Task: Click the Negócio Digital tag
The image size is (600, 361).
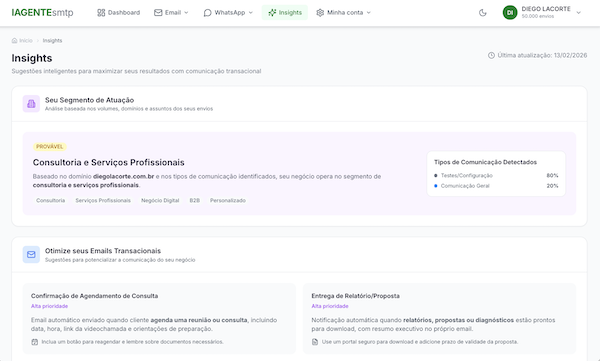Action: 160,201
